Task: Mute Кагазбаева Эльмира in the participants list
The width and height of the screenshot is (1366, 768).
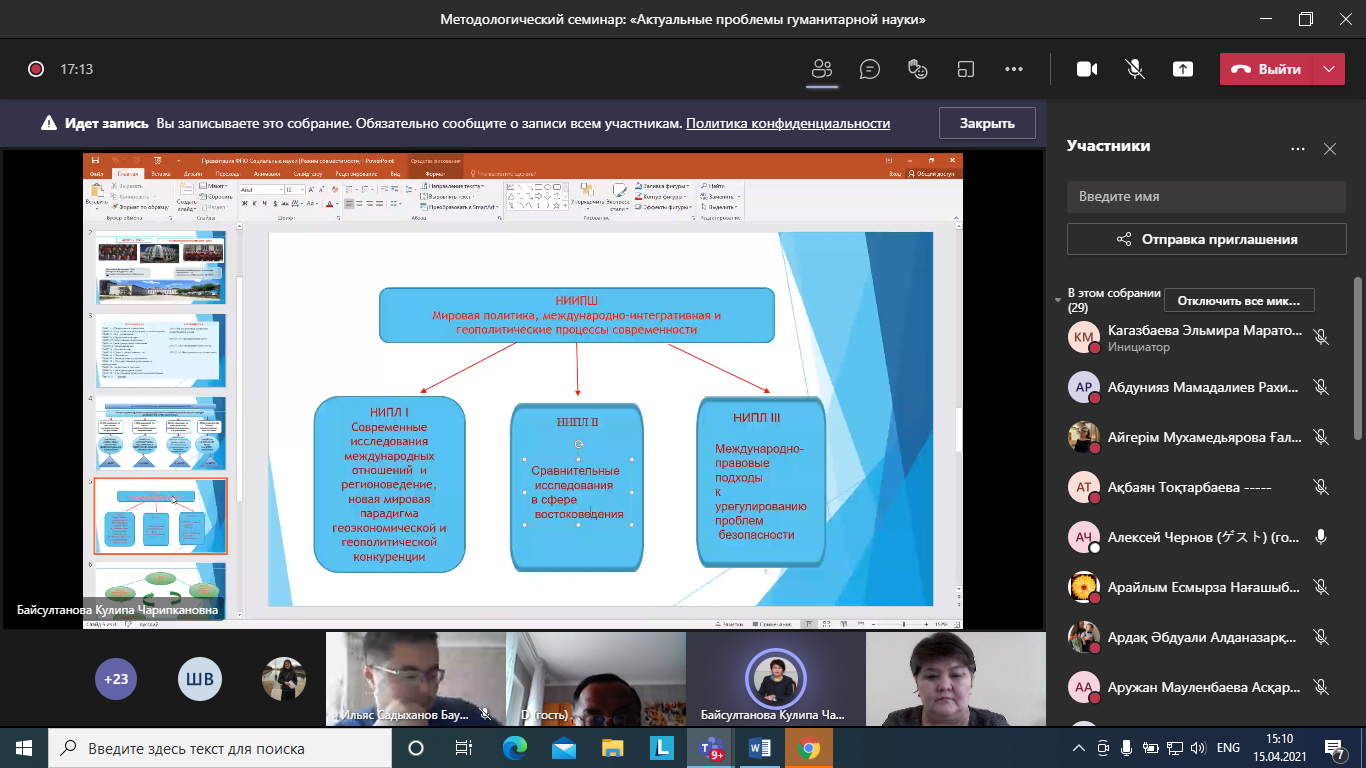Action: 1321,338
